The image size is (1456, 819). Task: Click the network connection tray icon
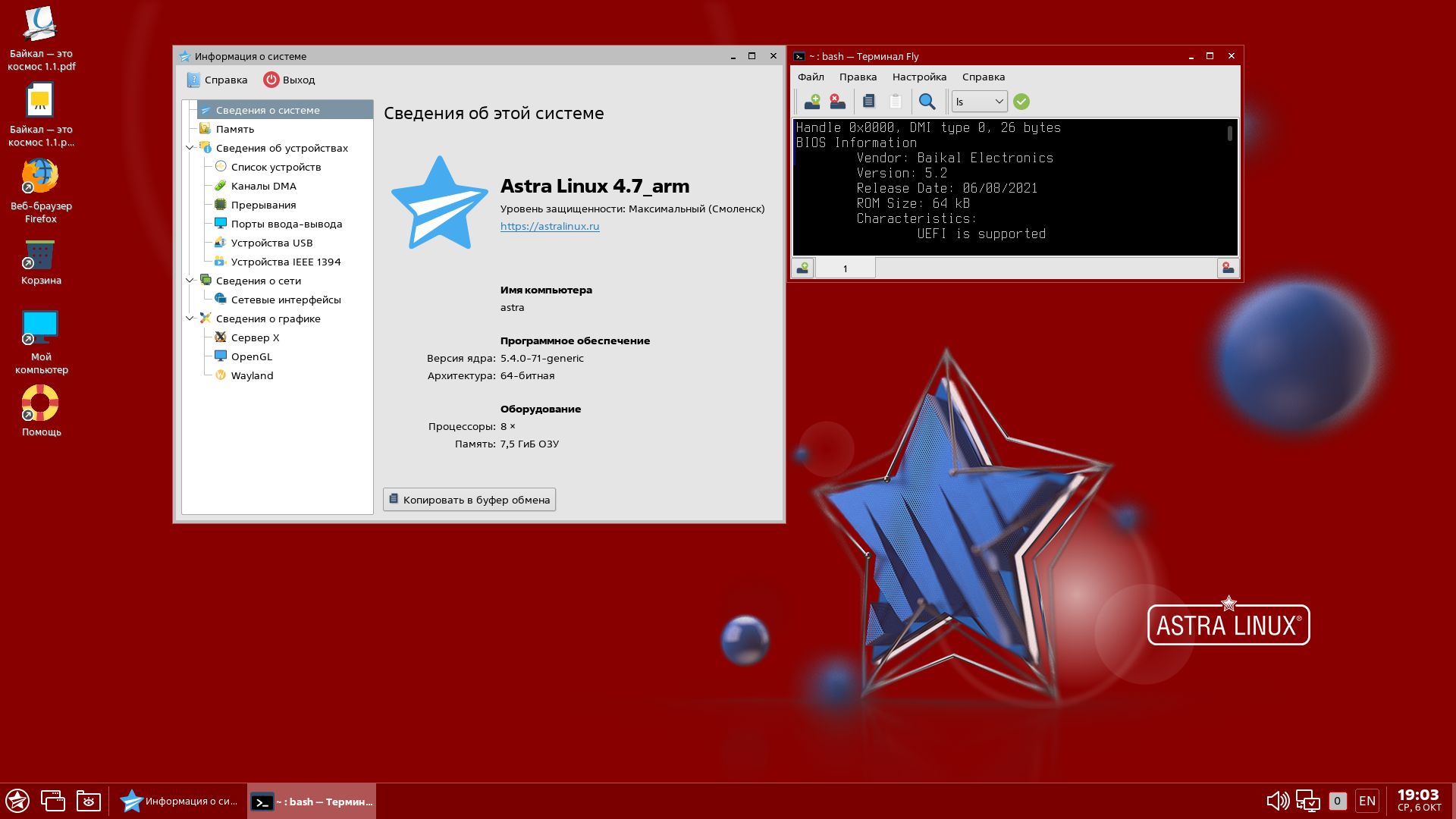(1308, 801)
